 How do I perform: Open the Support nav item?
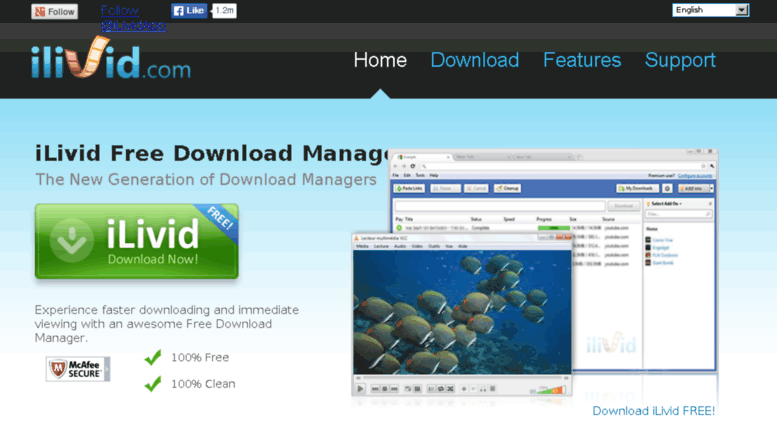680,60
